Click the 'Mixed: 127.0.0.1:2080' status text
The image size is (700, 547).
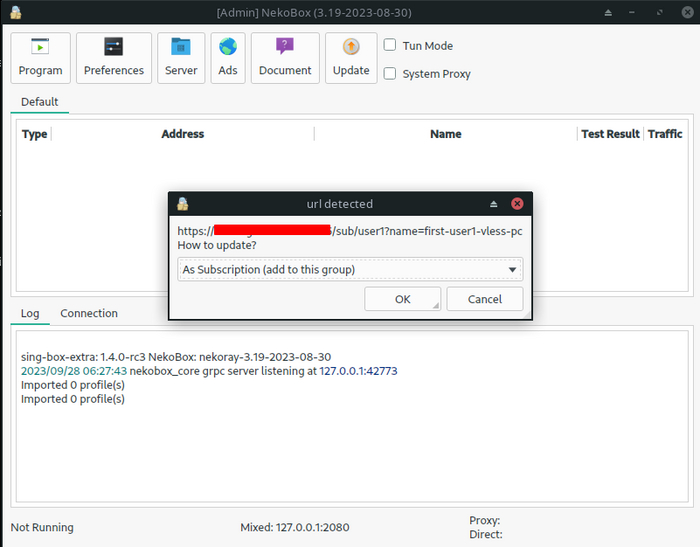[295, 527]
